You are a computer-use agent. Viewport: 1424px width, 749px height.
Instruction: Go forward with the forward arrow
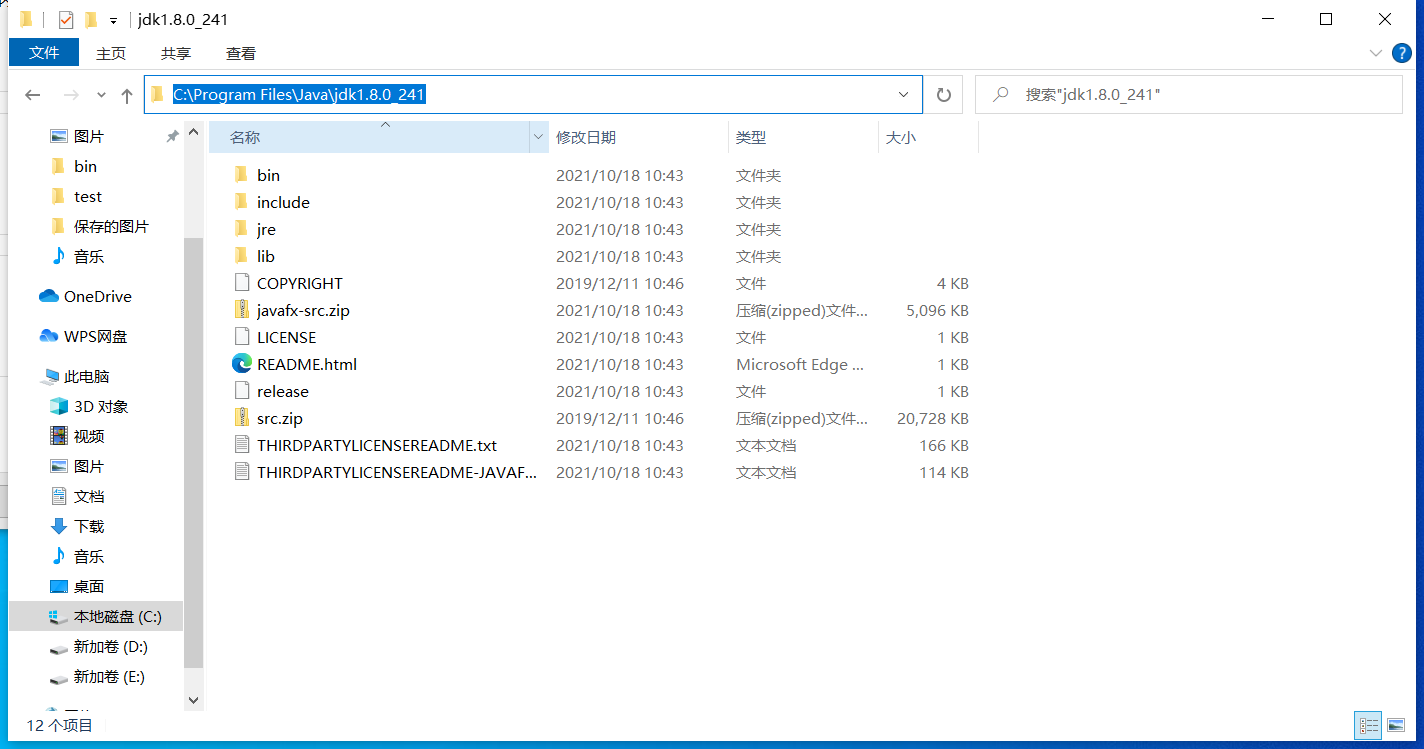(x=71, y=95)
